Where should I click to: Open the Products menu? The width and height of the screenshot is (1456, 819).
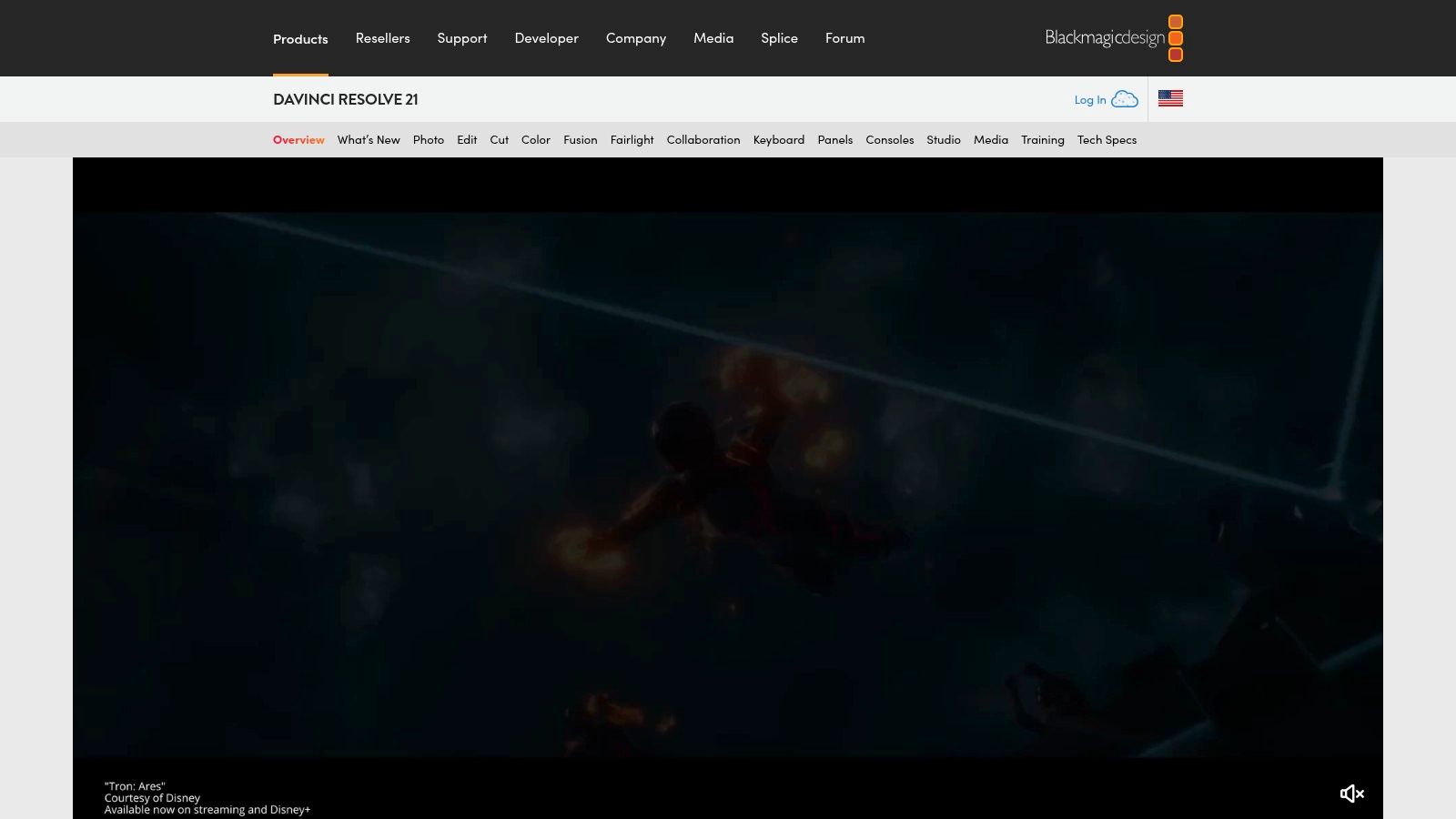[x=300, y=39]
